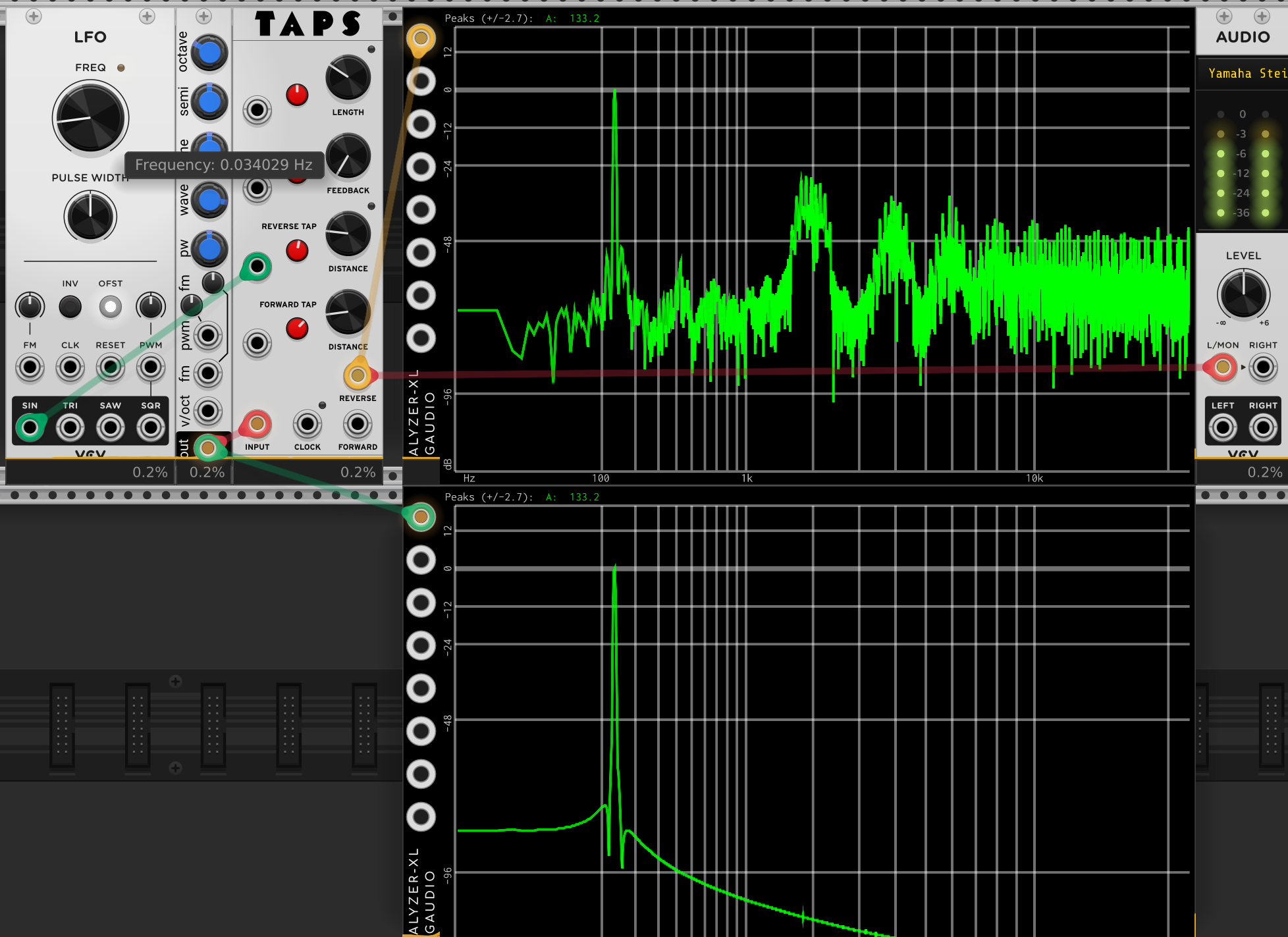Viewport: 1288px width, 937px height.
Task: Click the LFO SIN output jack
Action: 30,428
